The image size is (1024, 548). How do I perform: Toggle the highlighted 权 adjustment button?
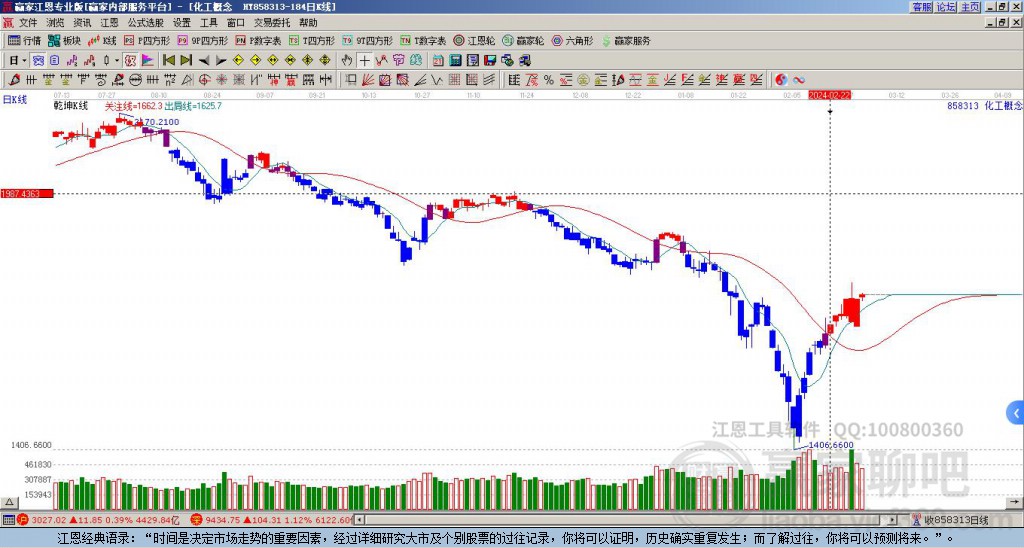130,60
